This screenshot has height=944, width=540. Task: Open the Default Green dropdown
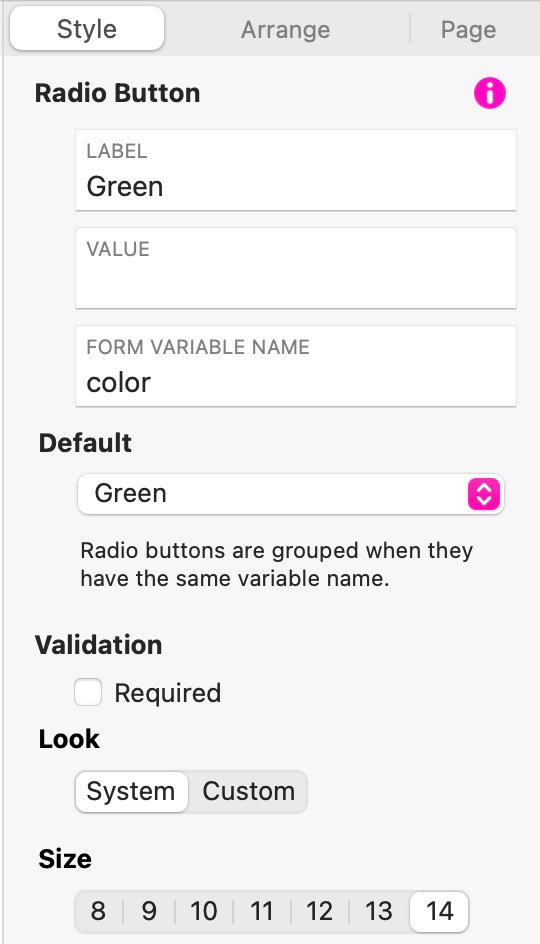291,494
